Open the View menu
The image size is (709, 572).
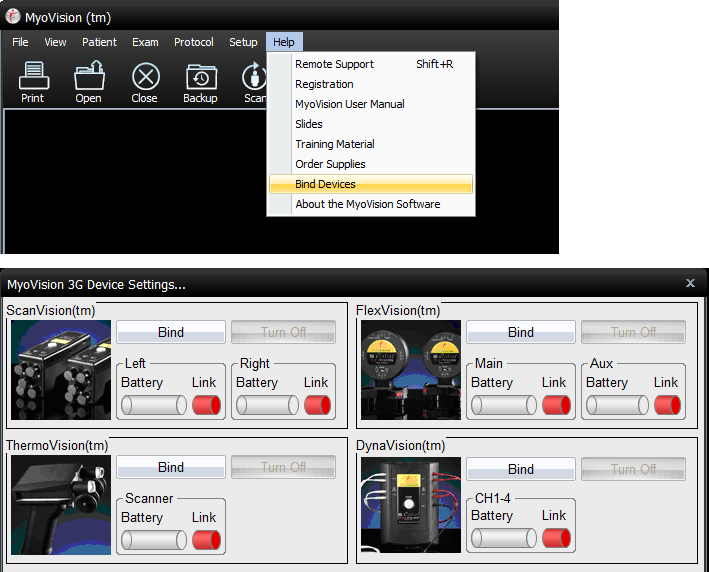(x=55, y=42)
